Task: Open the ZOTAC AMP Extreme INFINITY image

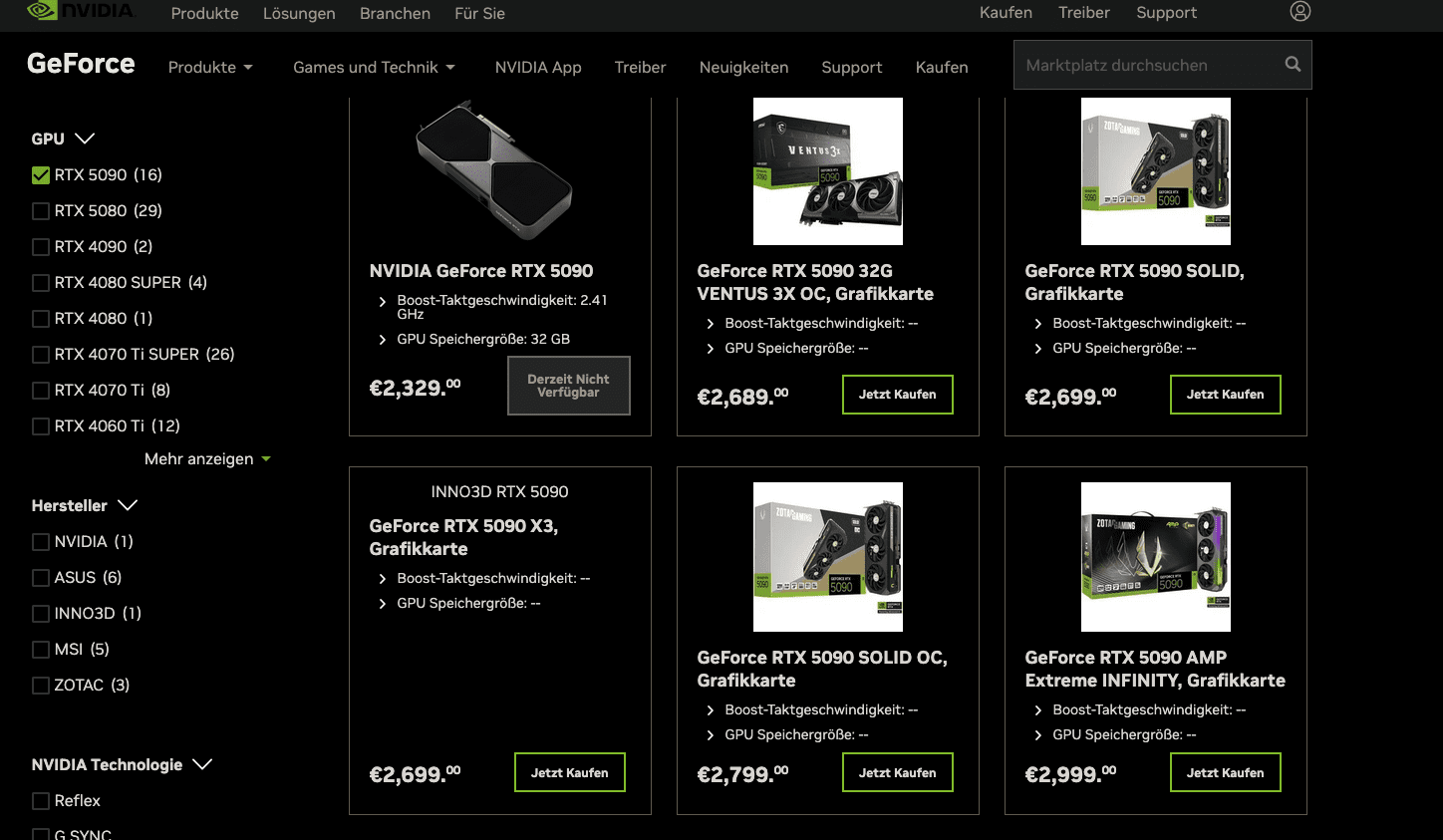Action: pyautogui.click(x=1155, y=556)
